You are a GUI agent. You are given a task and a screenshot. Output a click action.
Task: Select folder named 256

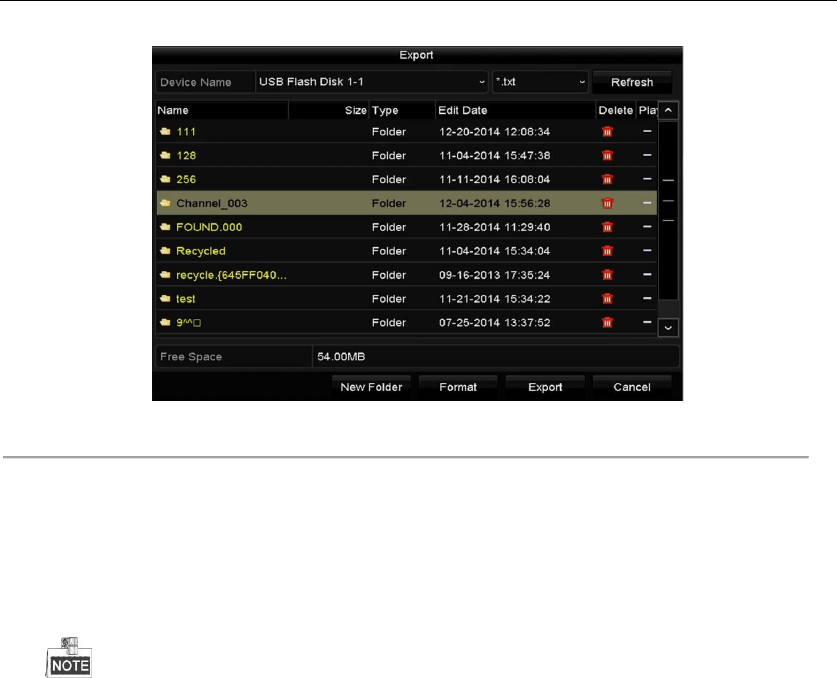pos(186,179)
